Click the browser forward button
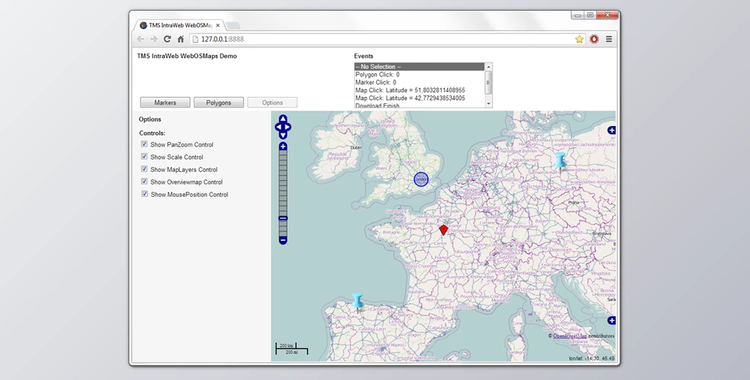This screenshot has width=750, height=380. pos(154,39)
